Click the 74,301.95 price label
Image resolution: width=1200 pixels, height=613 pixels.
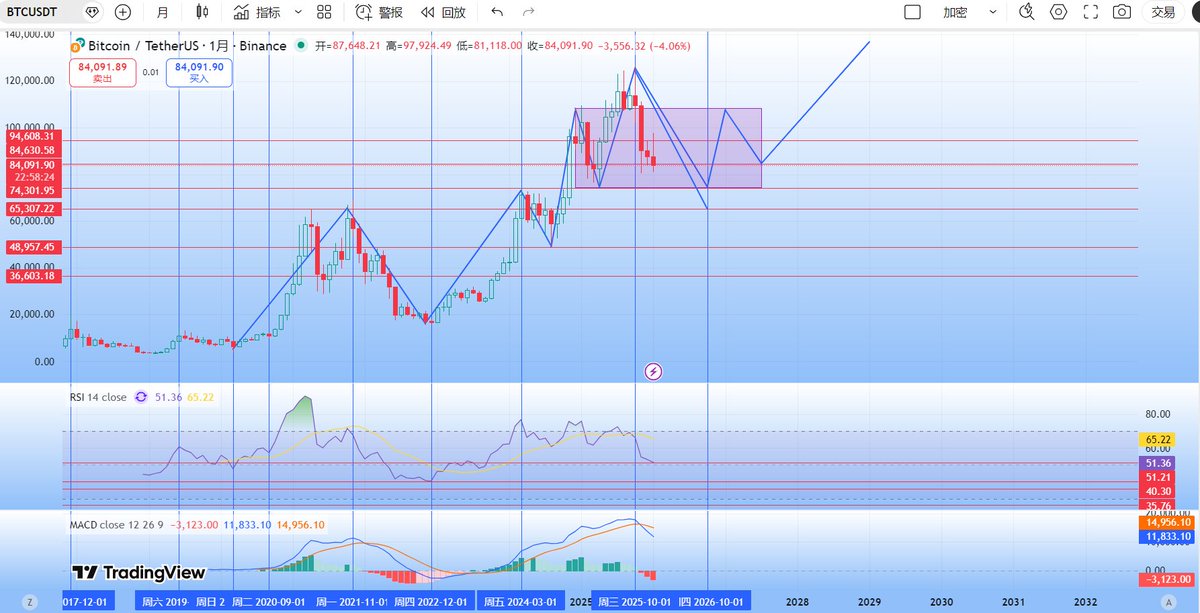tap(34, 190)
